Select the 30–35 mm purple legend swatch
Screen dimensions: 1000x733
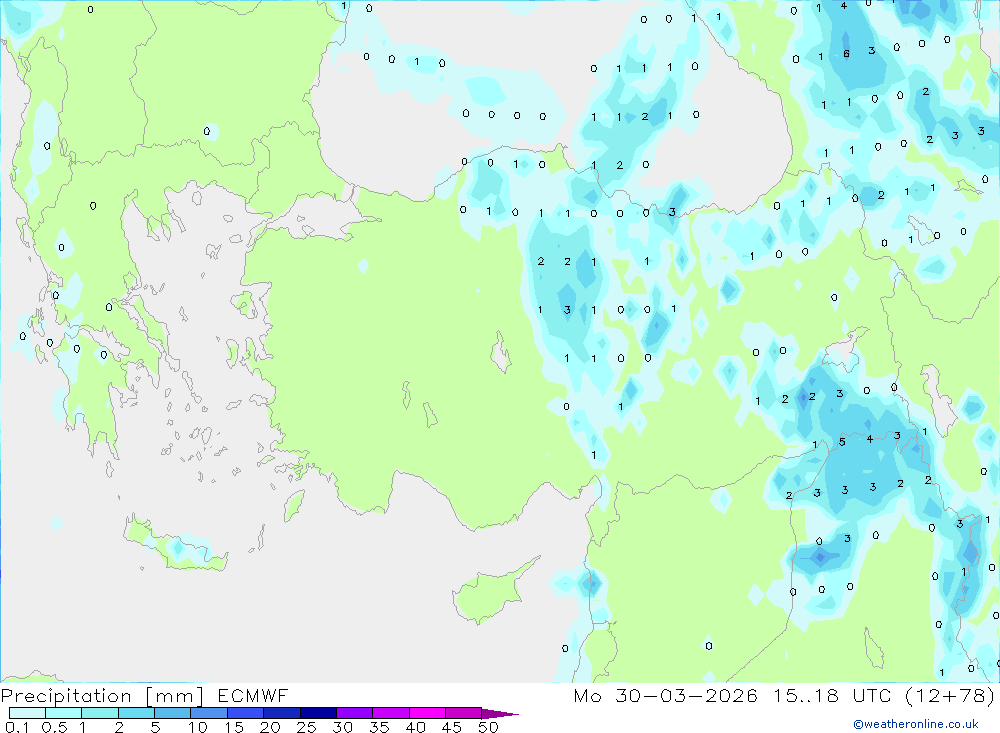pos(354,713)
